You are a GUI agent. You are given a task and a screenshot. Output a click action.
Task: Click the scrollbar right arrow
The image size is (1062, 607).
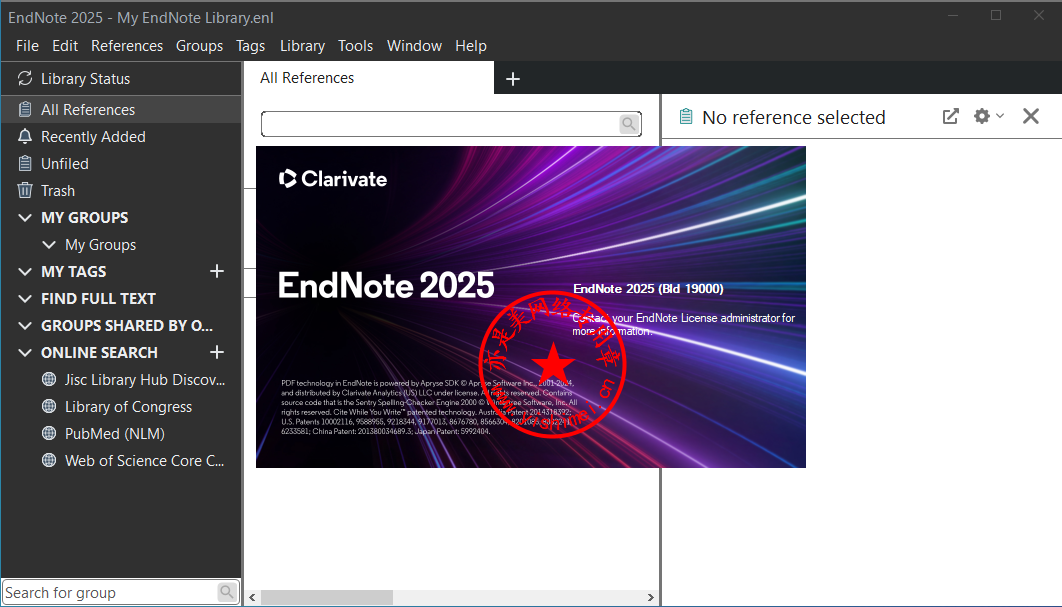(x=651, y=597)
